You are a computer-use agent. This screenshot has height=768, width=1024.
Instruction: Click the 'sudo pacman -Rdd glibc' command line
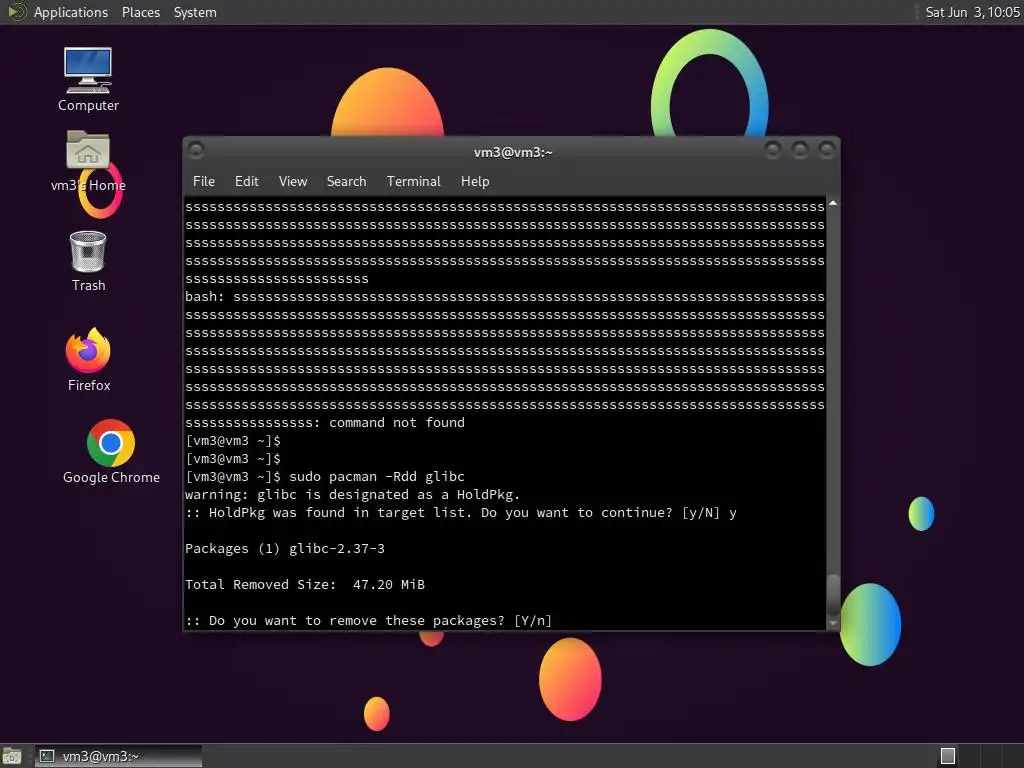[x=377, y=477]
